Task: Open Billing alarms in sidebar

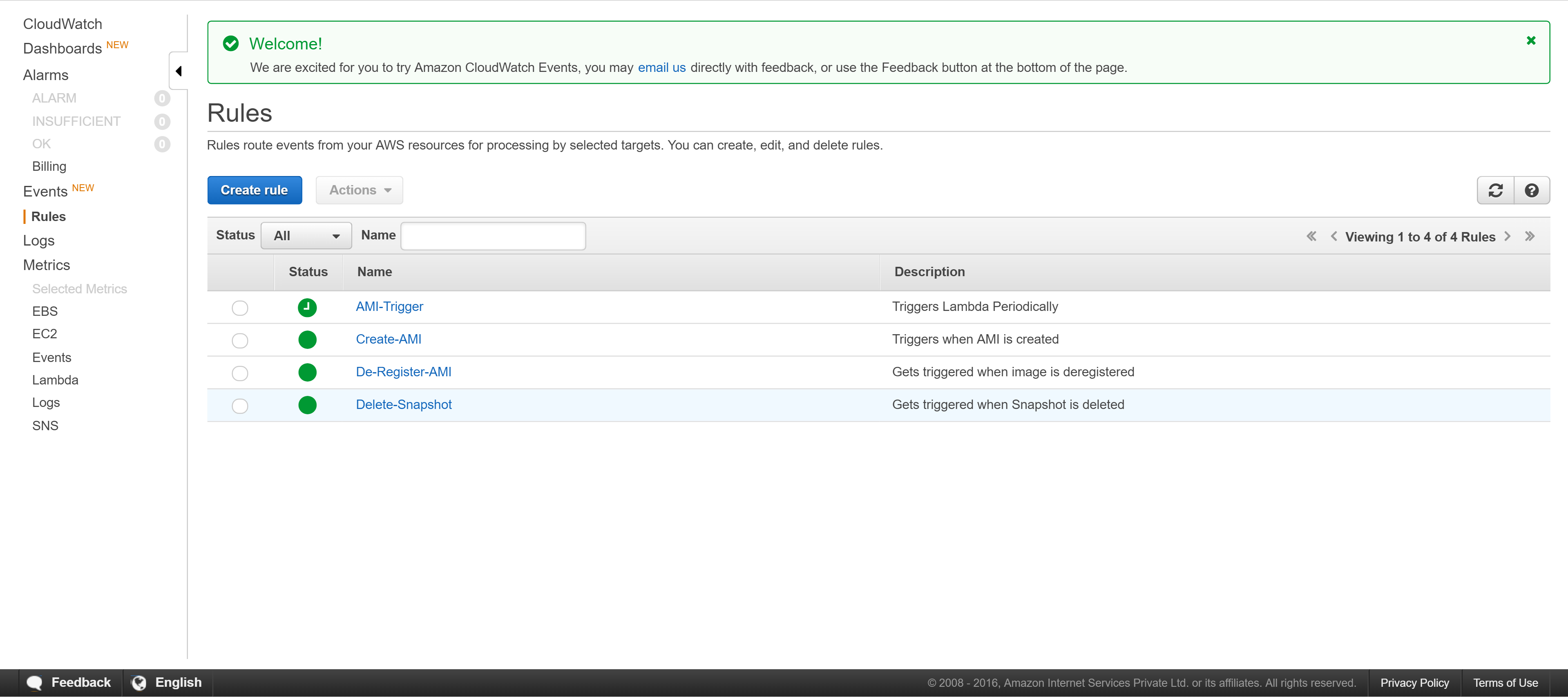Action: click(x=49, y=167)
